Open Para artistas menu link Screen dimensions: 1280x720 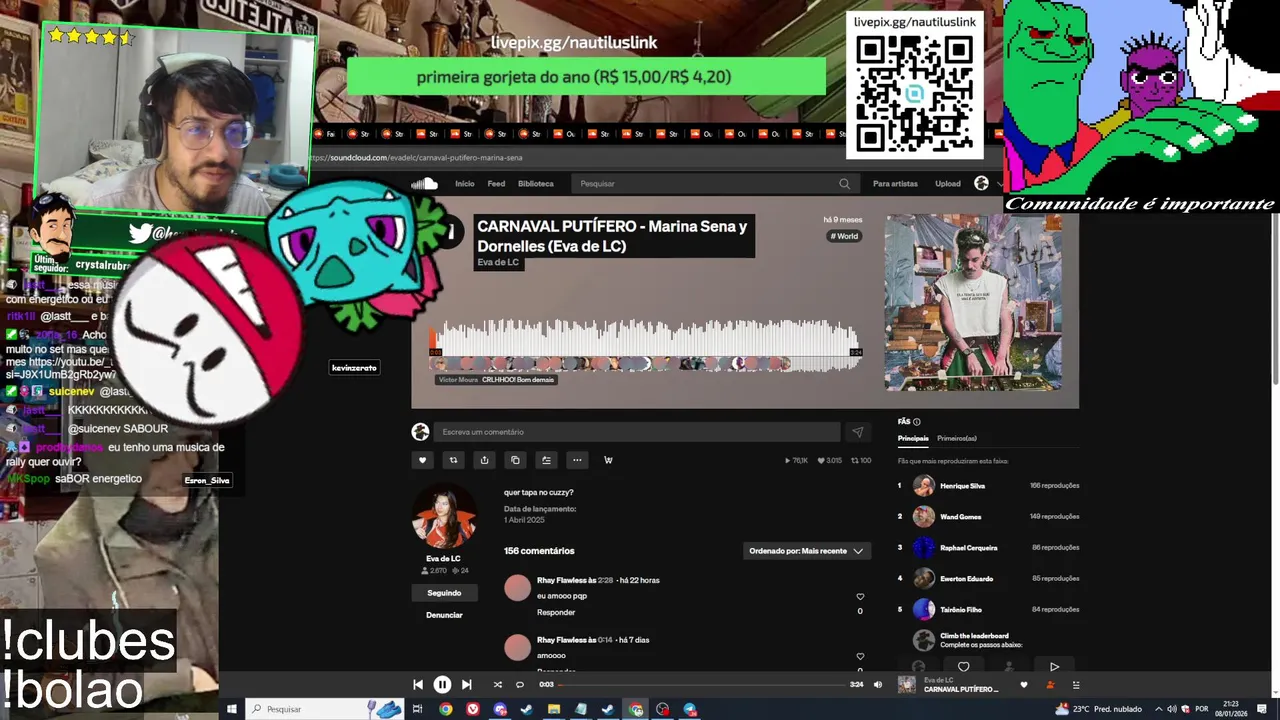point(895,183)
